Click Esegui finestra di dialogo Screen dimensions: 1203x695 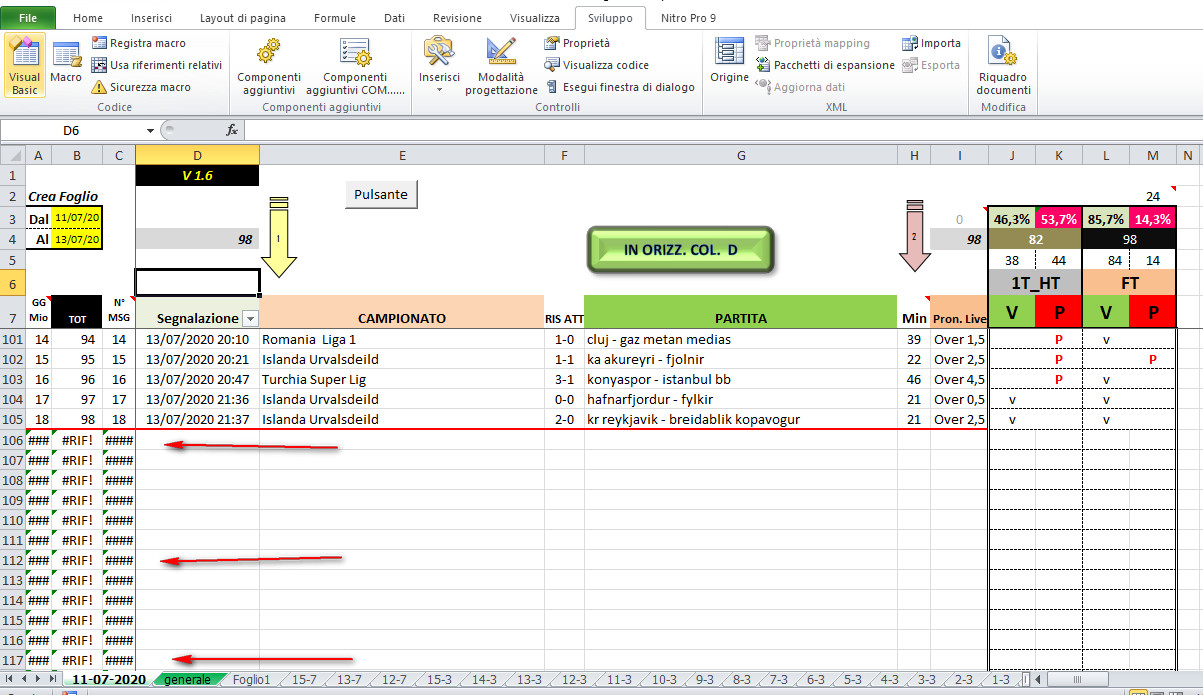point(619,87)
